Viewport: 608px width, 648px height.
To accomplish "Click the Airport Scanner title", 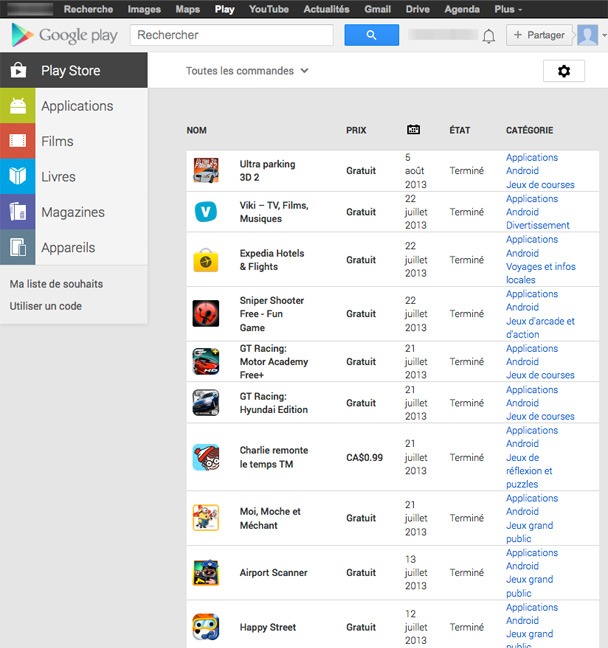I will pyautogui.click(x=274, y=573).
